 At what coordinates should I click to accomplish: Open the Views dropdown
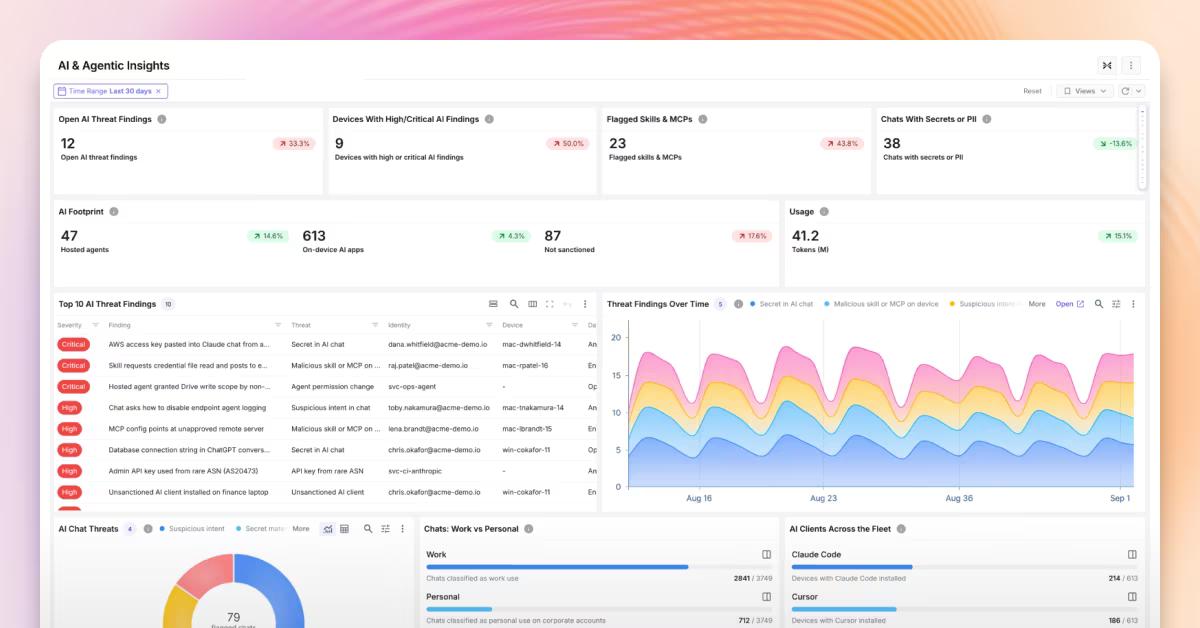point(1085,91)
